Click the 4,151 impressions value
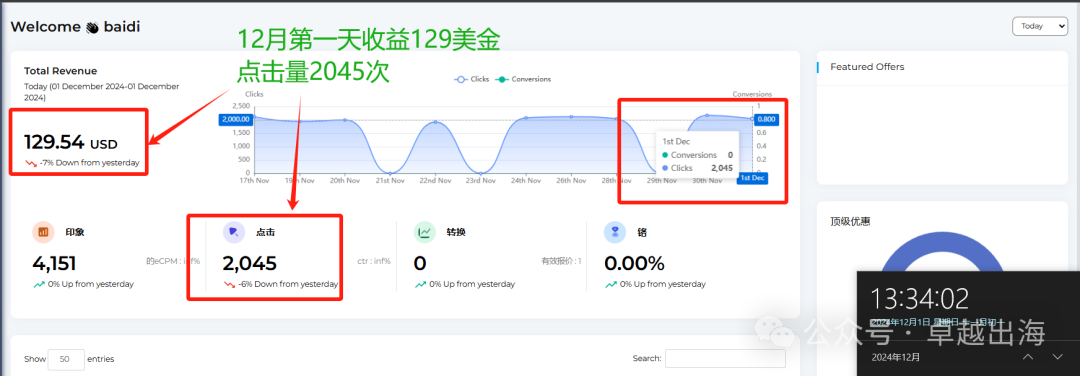Image resolution: width=1080 pixels, height=376 pixels. pos(54,263)
